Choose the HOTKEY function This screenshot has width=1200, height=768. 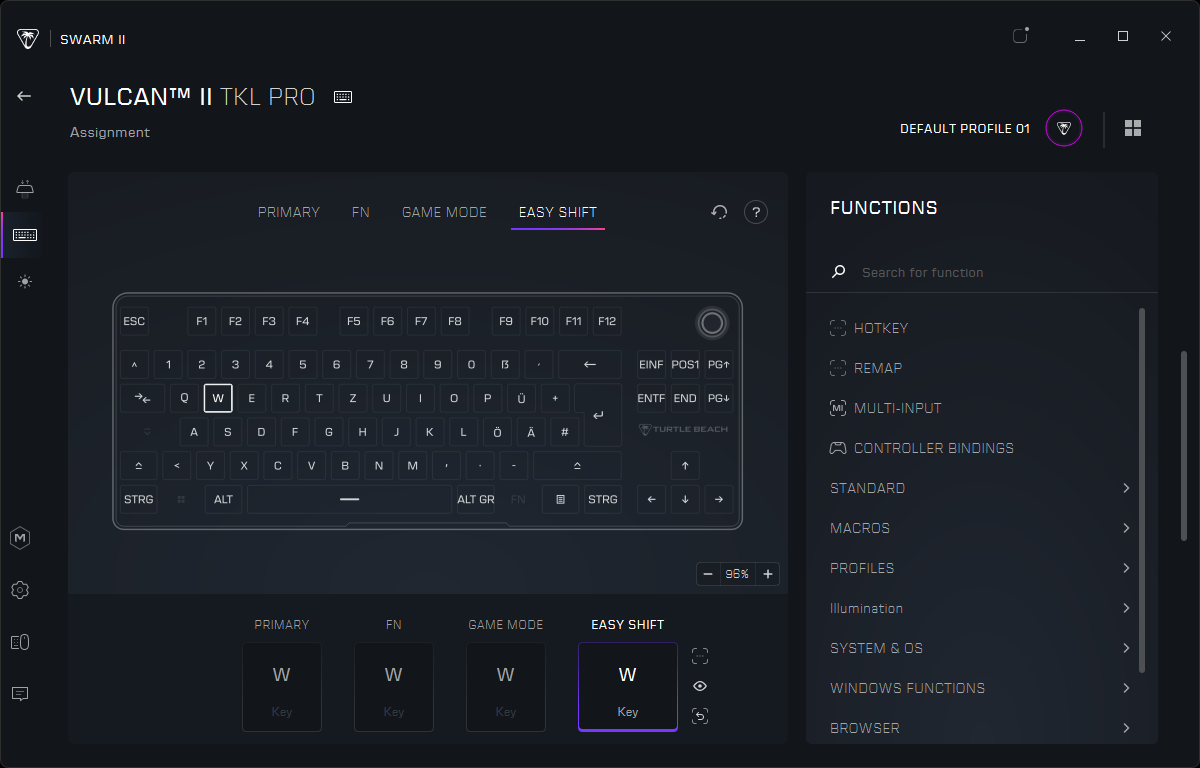tap(869, 328)
